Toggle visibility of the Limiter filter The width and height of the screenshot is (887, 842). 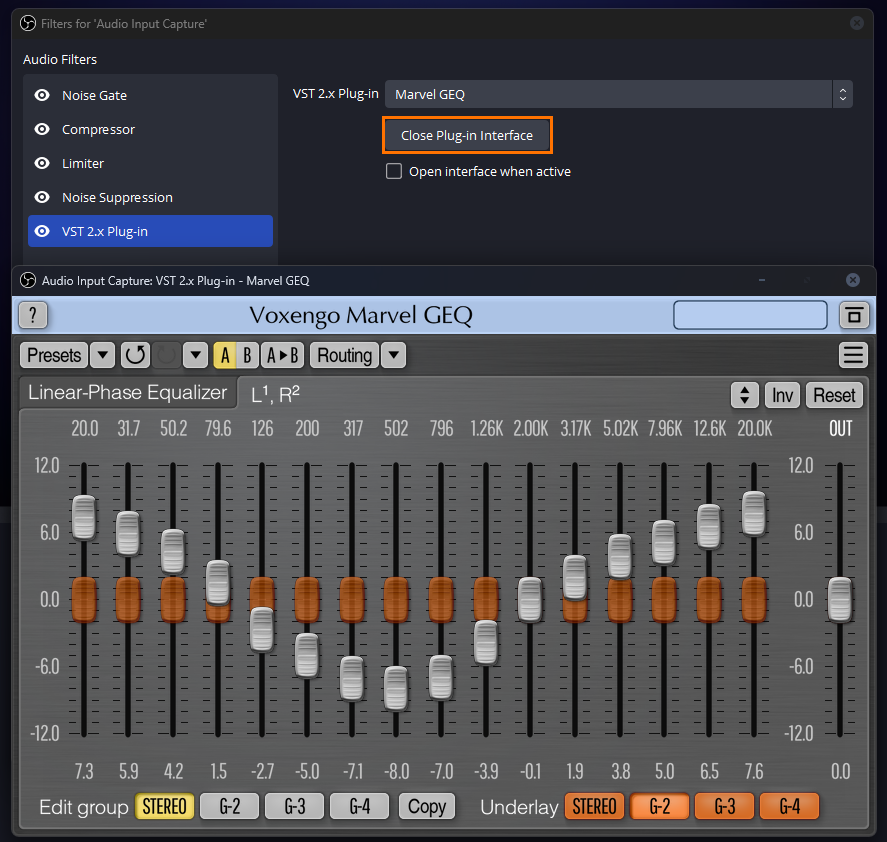pos(42,163)
